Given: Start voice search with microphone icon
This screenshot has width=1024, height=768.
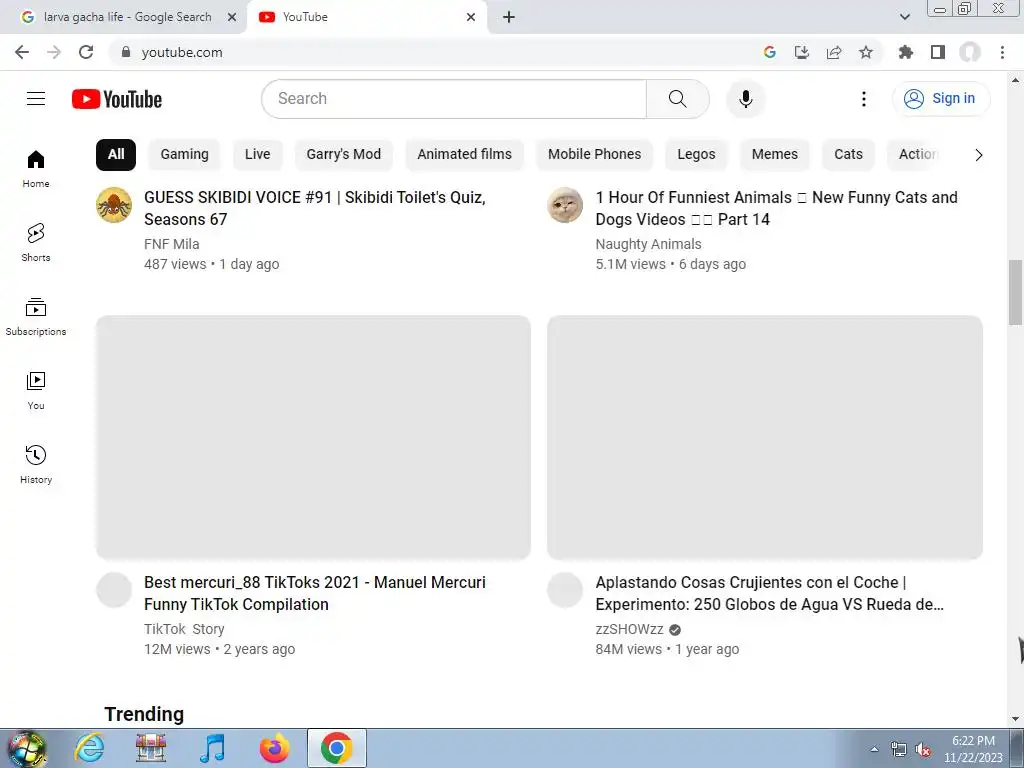Looking at the screenshot, I should click(x=745, y=99).
